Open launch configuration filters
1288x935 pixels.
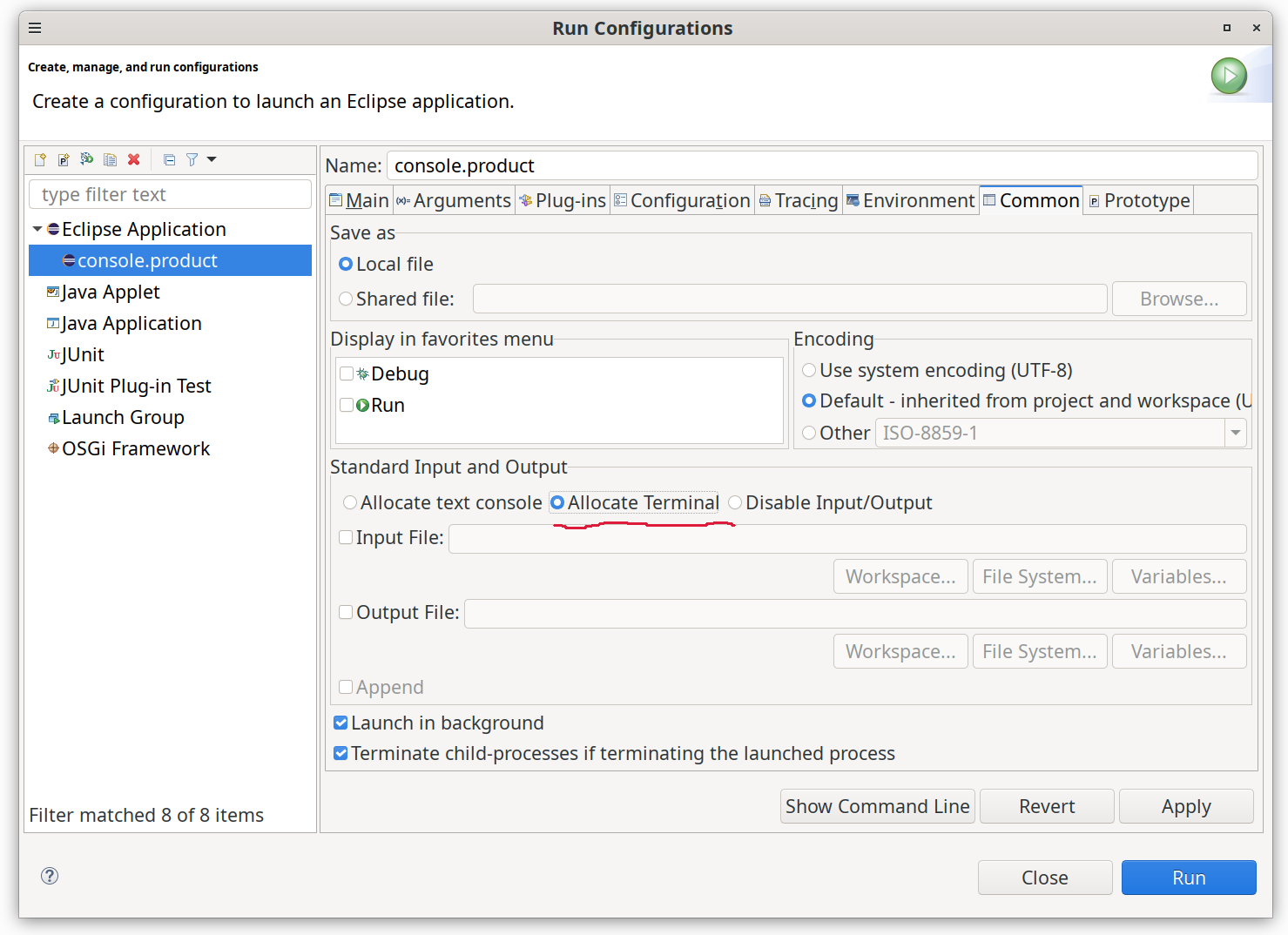192,159
